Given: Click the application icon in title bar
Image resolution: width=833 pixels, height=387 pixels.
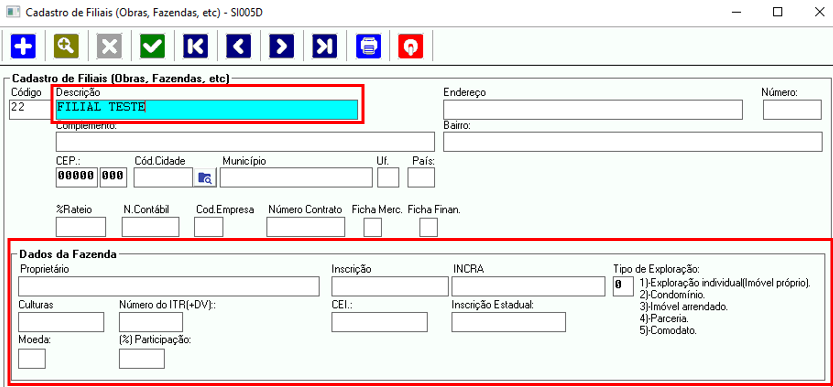Looking at the screenshot, I should pyautogui.click(x=13, y=12).
